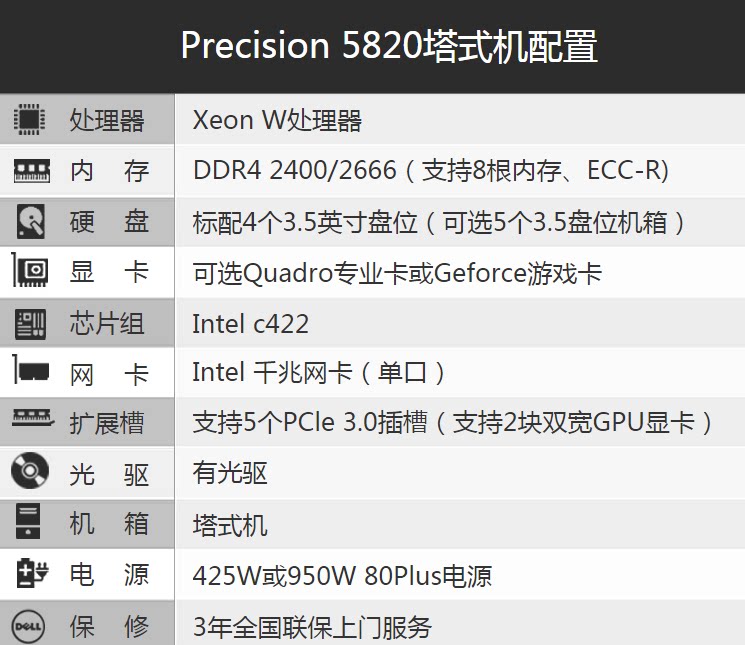745x645 pixels.
Task: Click the Xeon W处理器 text
Action: tap(277, 121)
